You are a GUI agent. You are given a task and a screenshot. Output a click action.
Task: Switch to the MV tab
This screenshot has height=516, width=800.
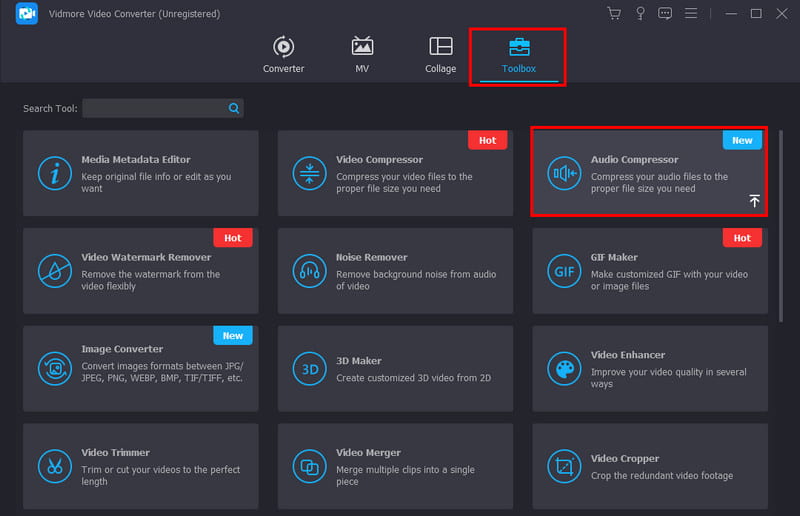pyautogui.click(x=362, y=55)
